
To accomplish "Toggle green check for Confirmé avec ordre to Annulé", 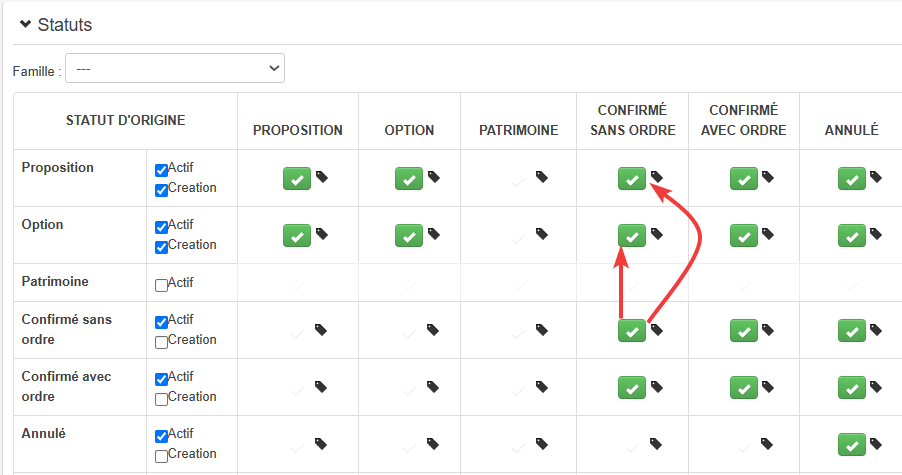I will tap(851, 387).
